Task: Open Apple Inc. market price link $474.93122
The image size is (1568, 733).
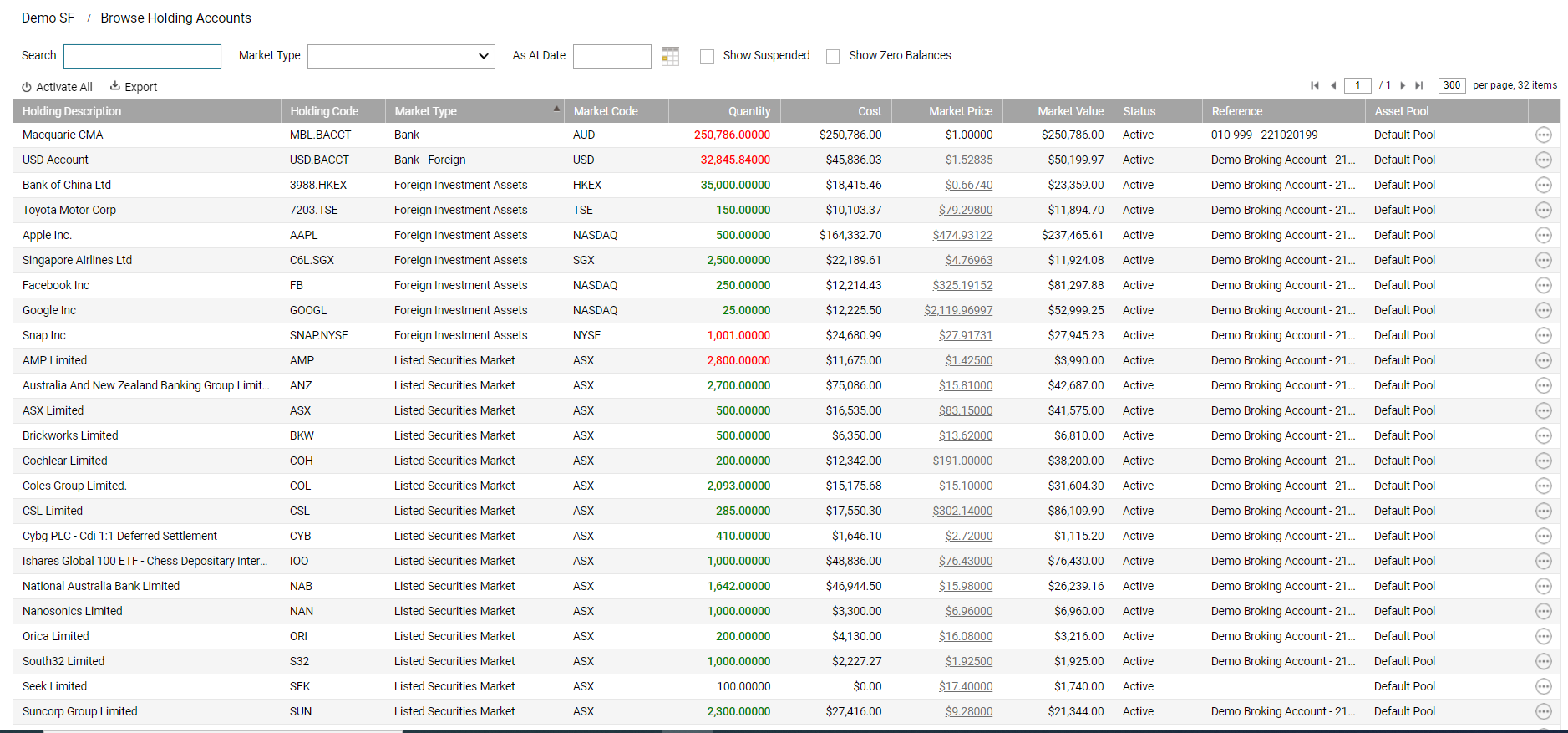Action: point(962,235)
